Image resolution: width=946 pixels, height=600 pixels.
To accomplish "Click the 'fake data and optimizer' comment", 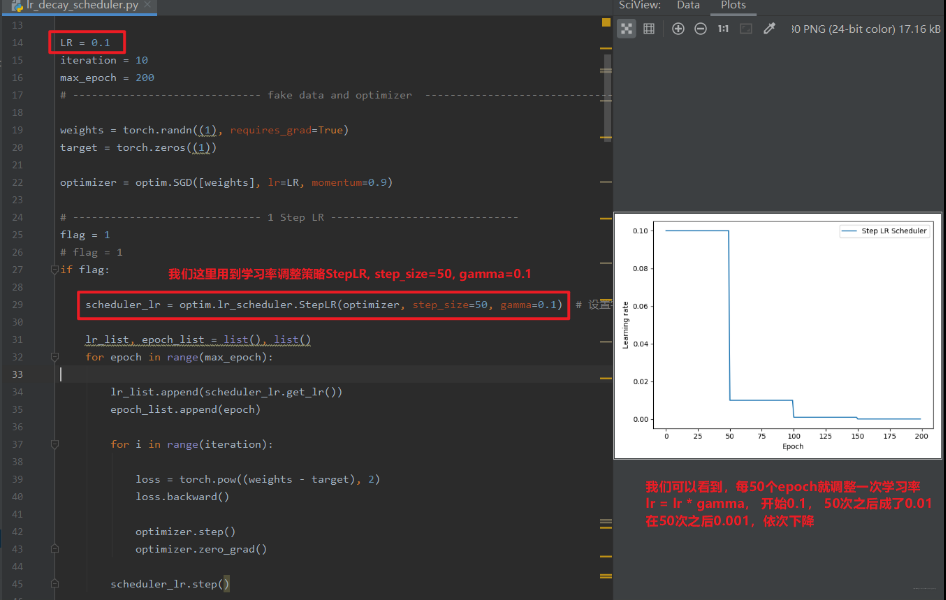I will [340, 95].
